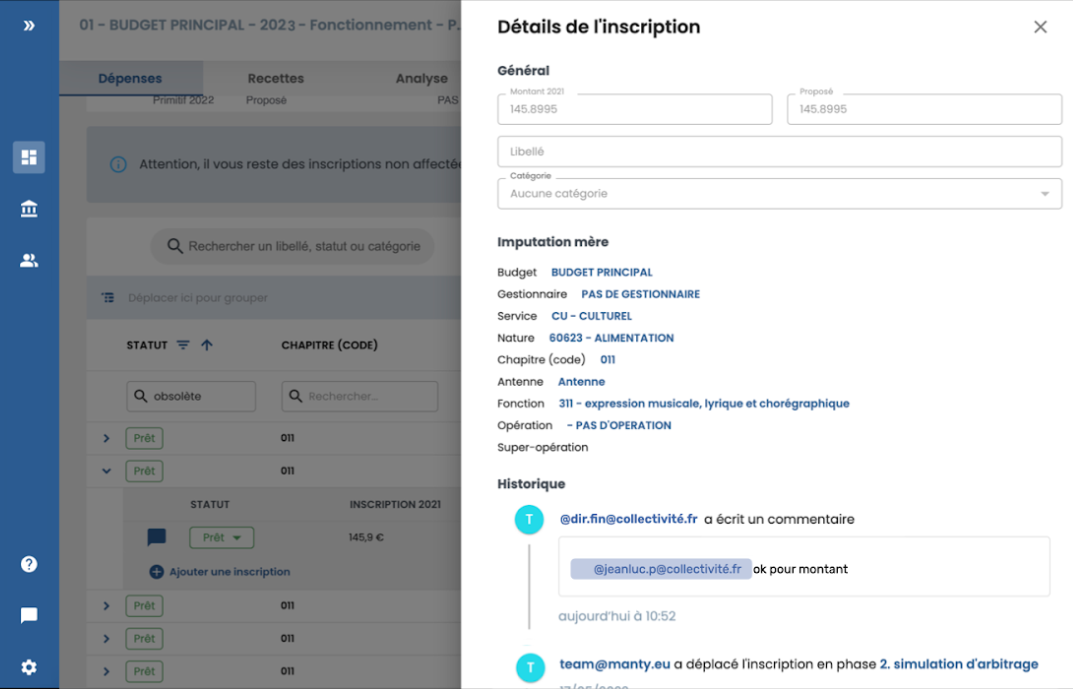1073x689 pixels.
Task: Switch to the Recettes tab
Action: [x=275, y=78]
